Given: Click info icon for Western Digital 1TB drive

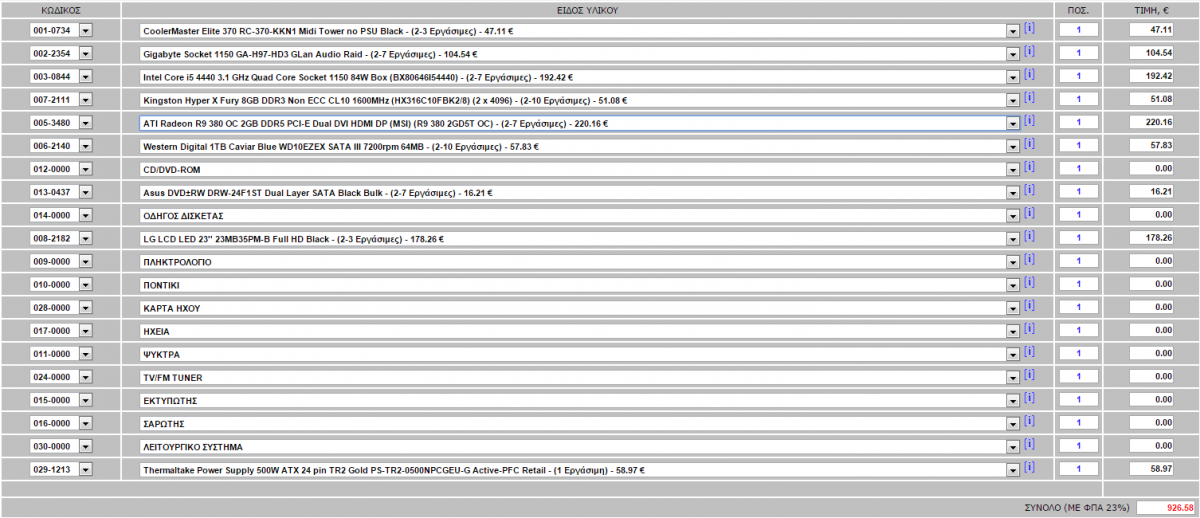Looking at the screenshot, I should (x=1029, y=144).
